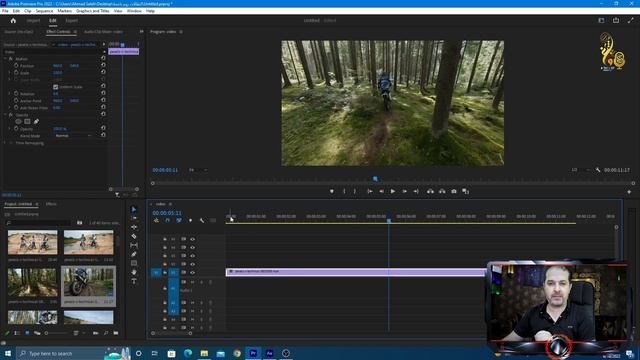Switch to the Import workspace
The width and height of the screenshot is (640, 360).
[33, 20]
